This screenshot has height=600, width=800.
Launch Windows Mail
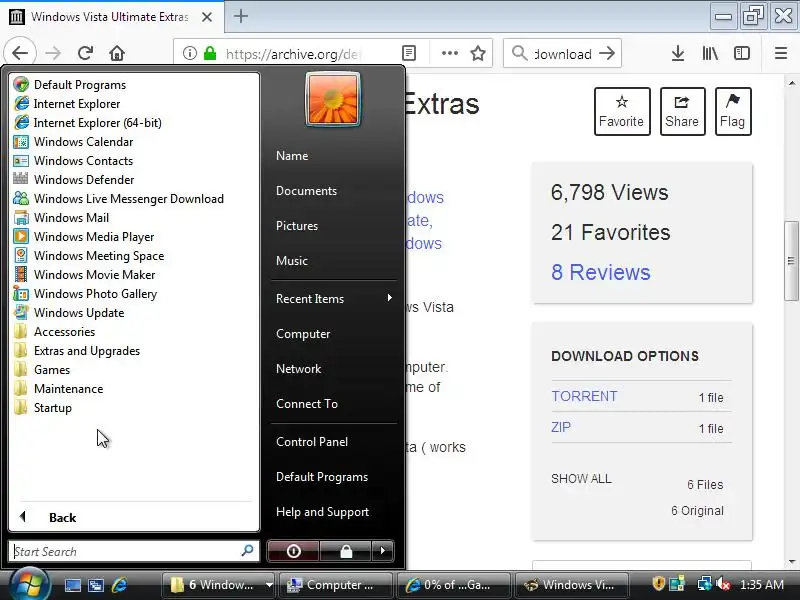pos(71,218)
